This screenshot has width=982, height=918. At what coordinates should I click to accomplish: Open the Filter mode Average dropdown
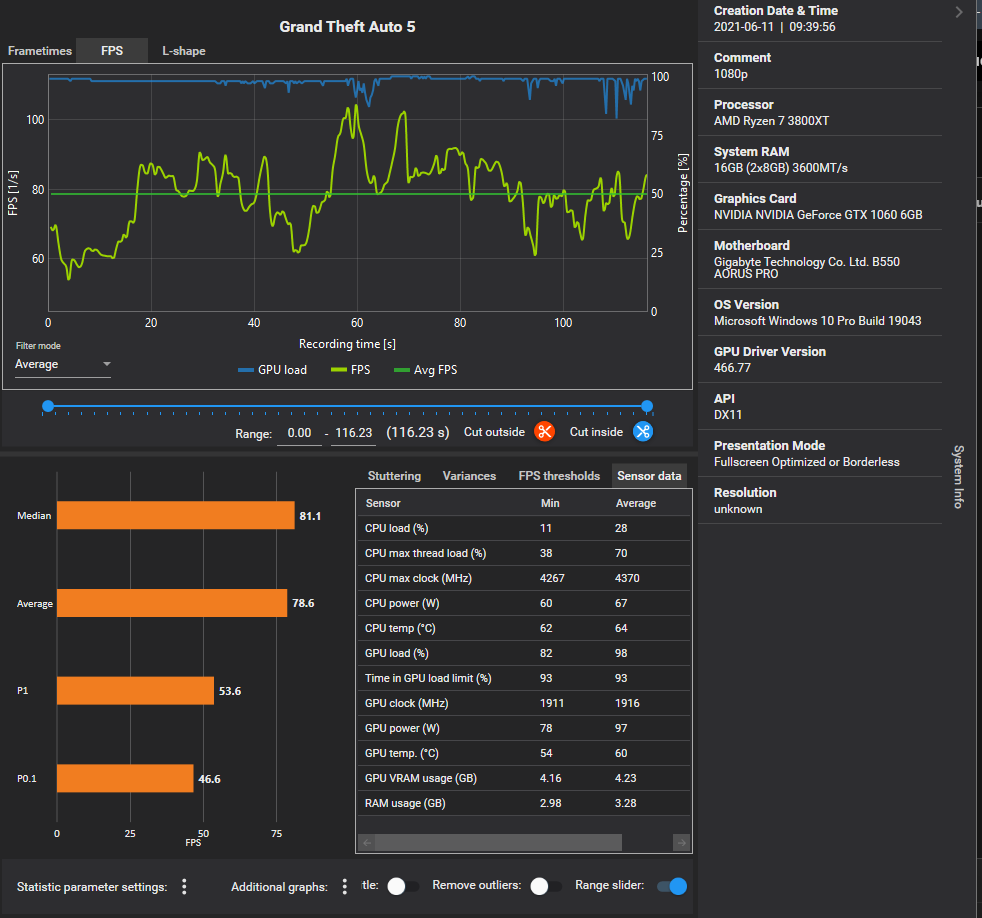pos(63,364)
